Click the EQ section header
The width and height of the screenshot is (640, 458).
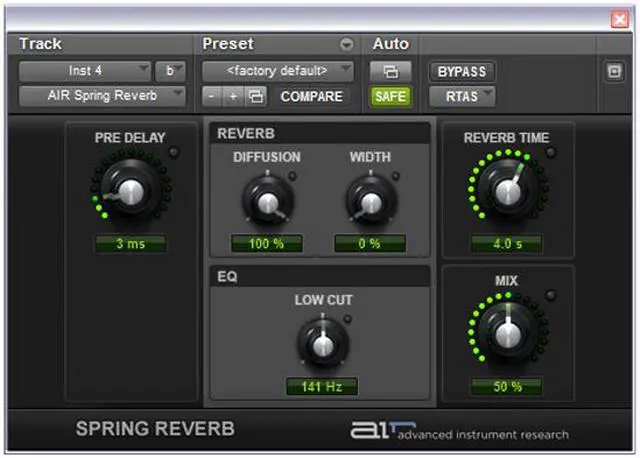click(x=320, y=276)
